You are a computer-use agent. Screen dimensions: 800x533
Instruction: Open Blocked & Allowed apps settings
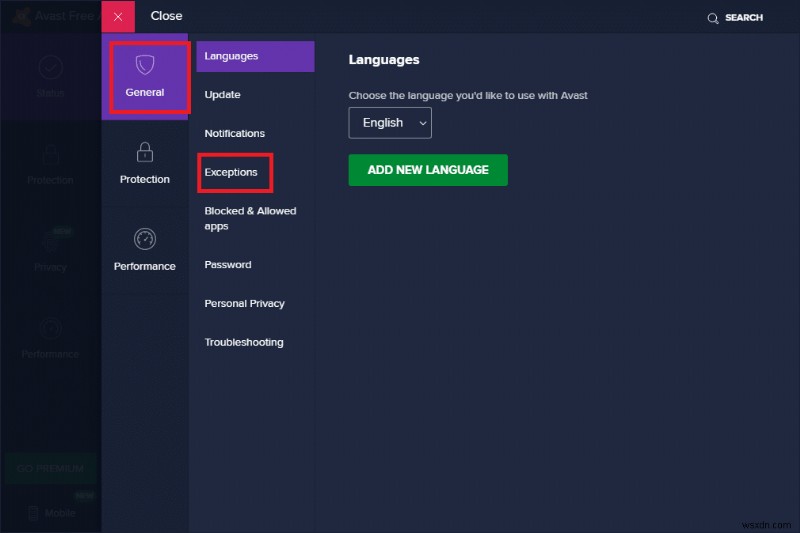click(250, 218)
